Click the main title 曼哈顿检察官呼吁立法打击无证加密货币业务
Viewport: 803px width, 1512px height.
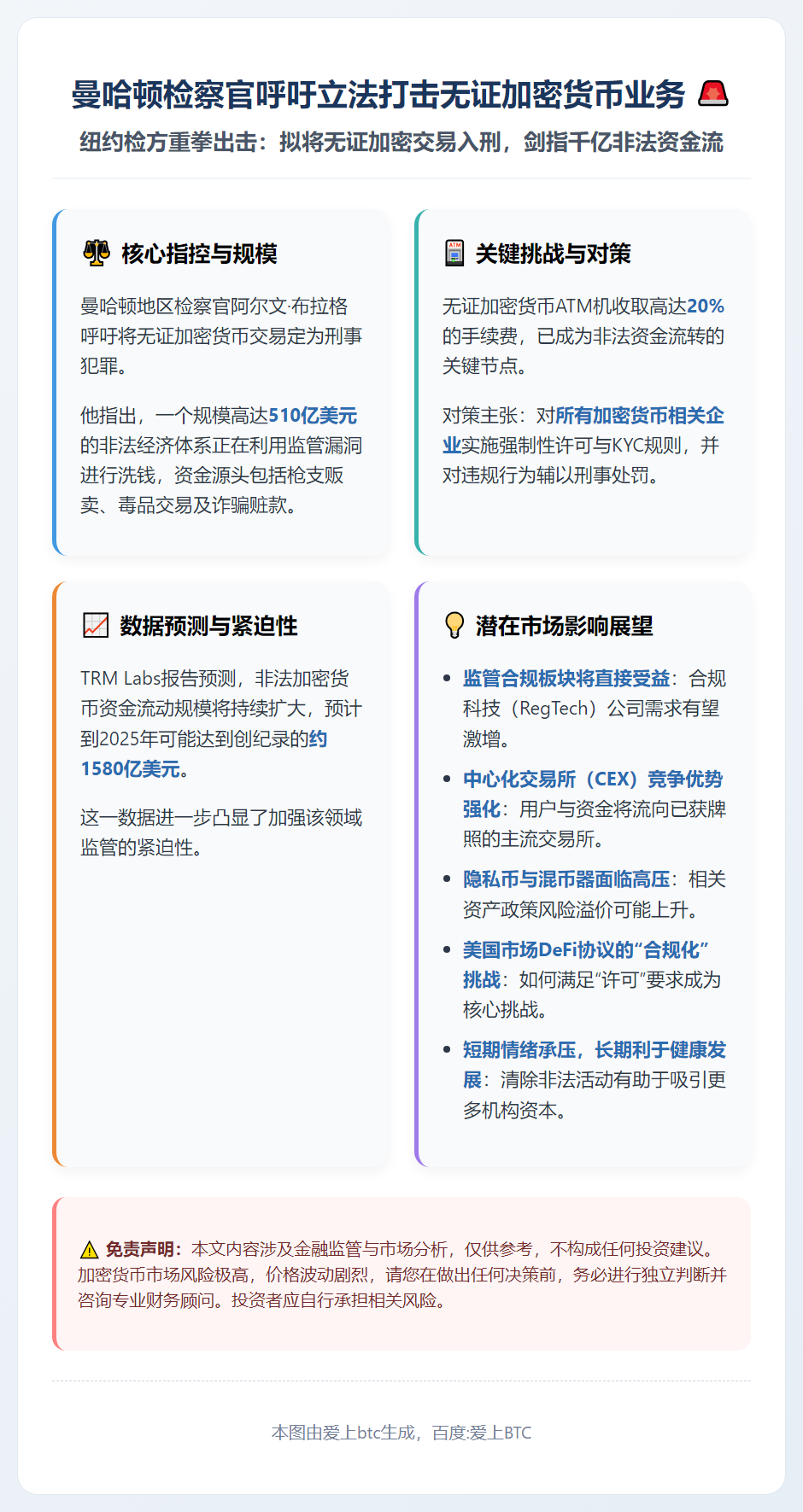click(x=378, y=94)
